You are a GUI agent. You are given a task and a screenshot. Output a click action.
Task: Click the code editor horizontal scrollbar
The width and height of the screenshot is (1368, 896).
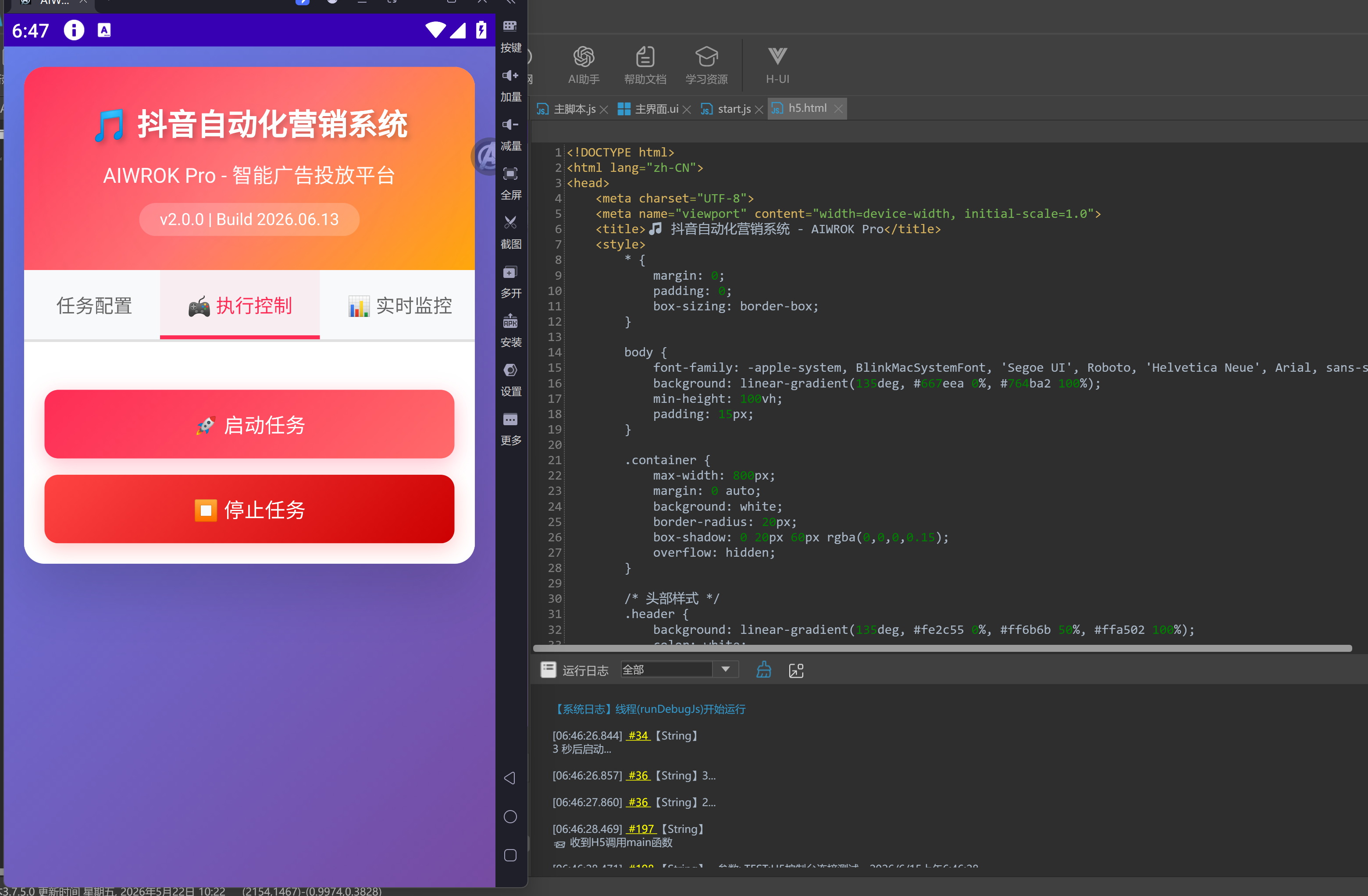942,648
